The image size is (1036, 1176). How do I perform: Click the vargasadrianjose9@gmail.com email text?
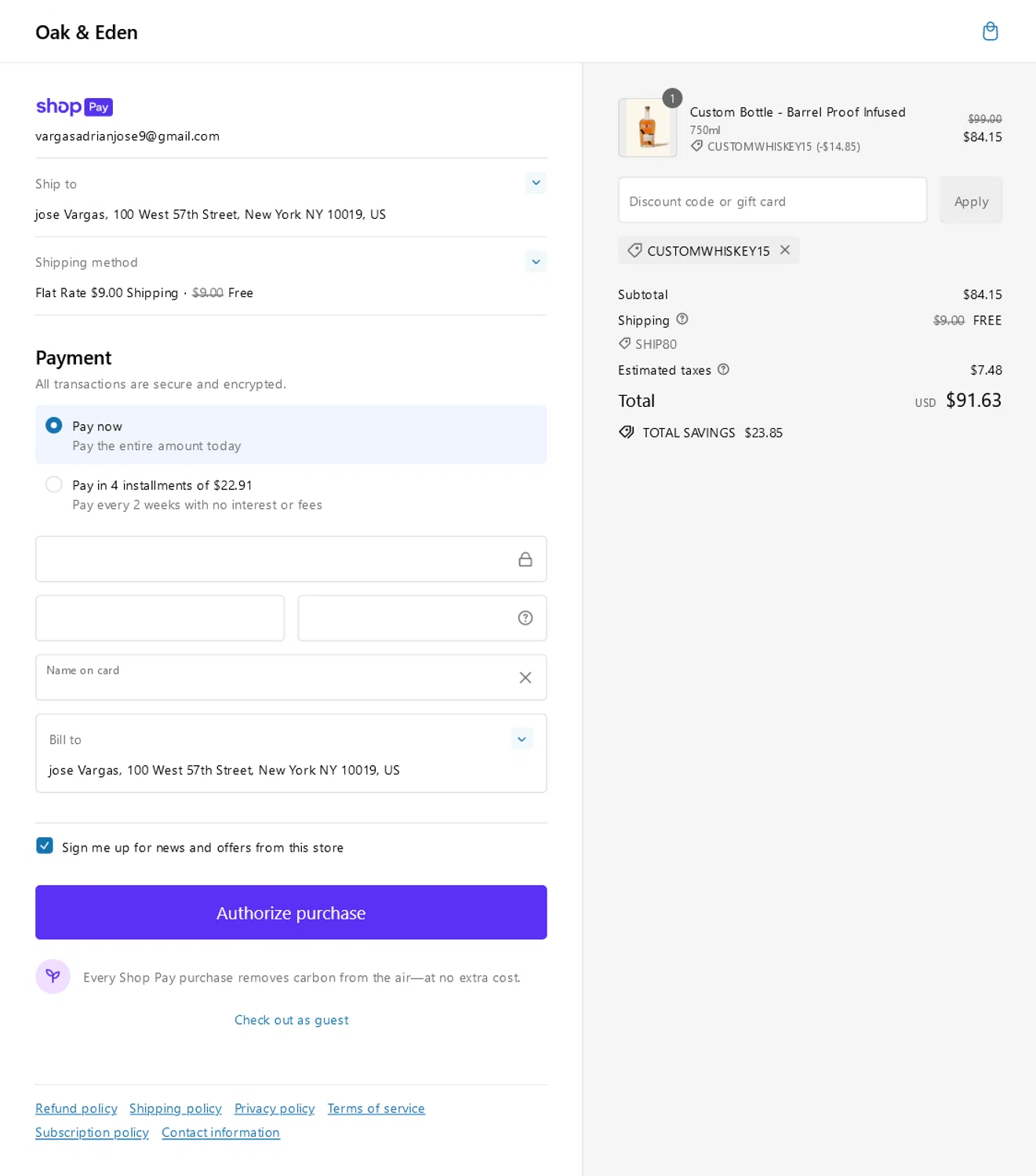pyautogui.click(x=127, y=136)
